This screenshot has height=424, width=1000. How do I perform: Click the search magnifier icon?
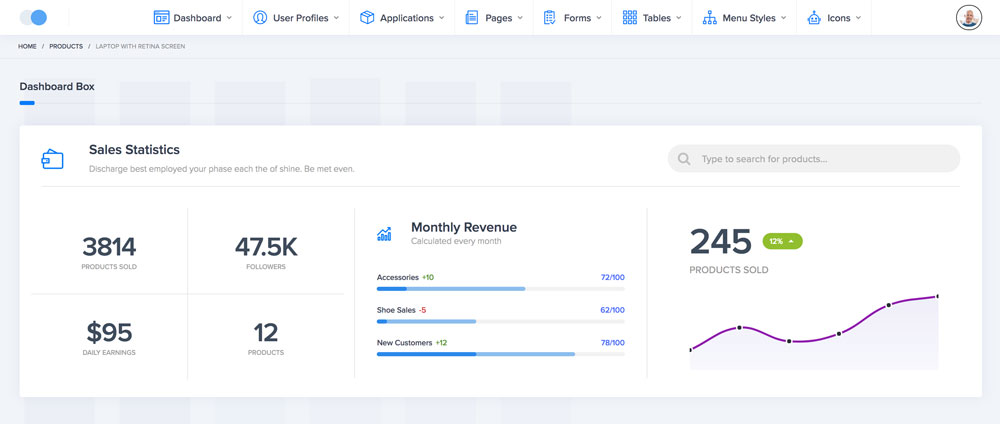(x=684, y=159)
